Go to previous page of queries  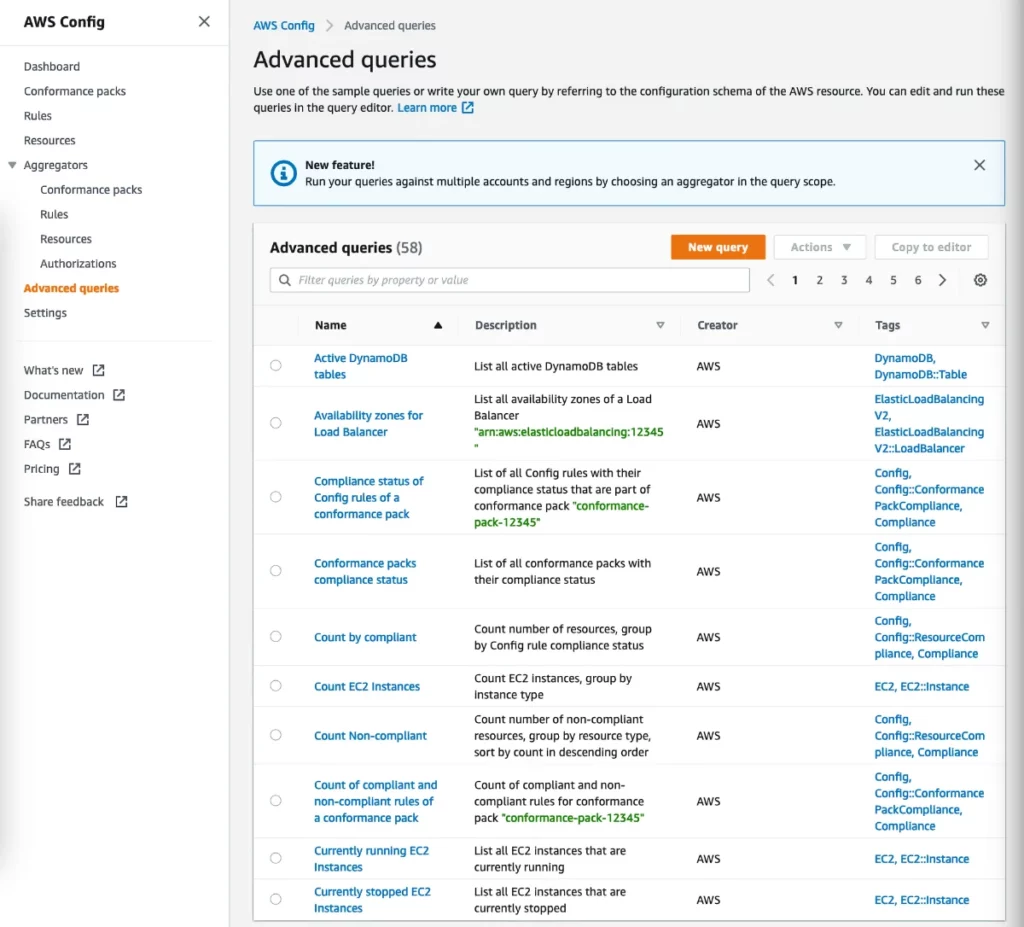[771, 280]
